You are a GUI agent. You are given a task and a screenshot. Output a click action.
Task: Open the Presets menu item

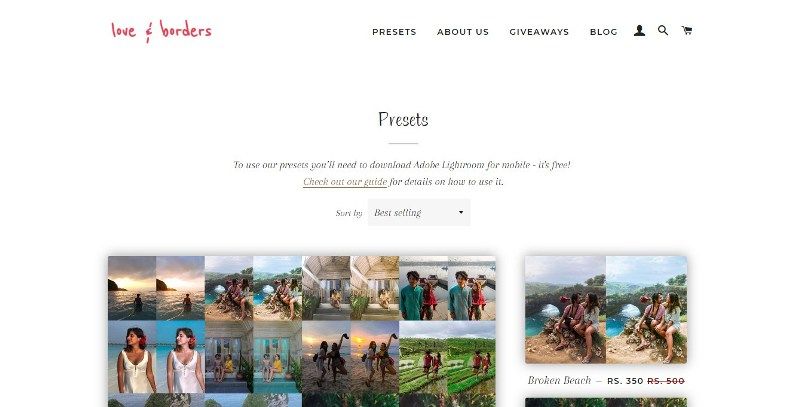pos(394,32)
